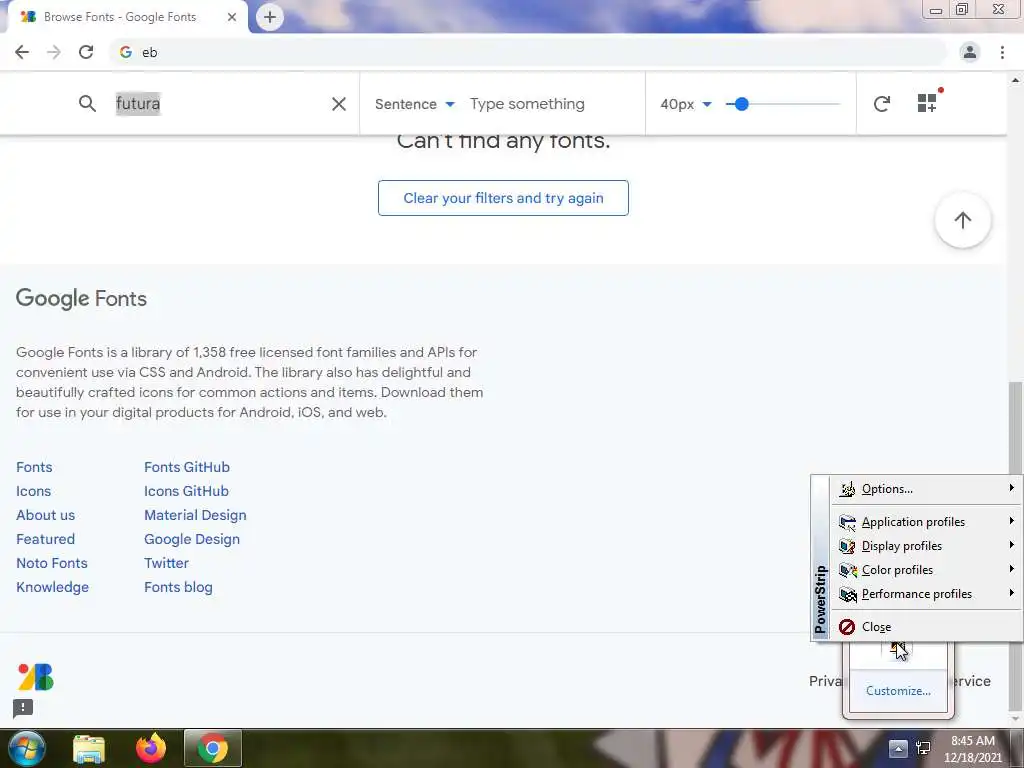Expand the Performance profiles submenu arrow

pos(1011,593)
